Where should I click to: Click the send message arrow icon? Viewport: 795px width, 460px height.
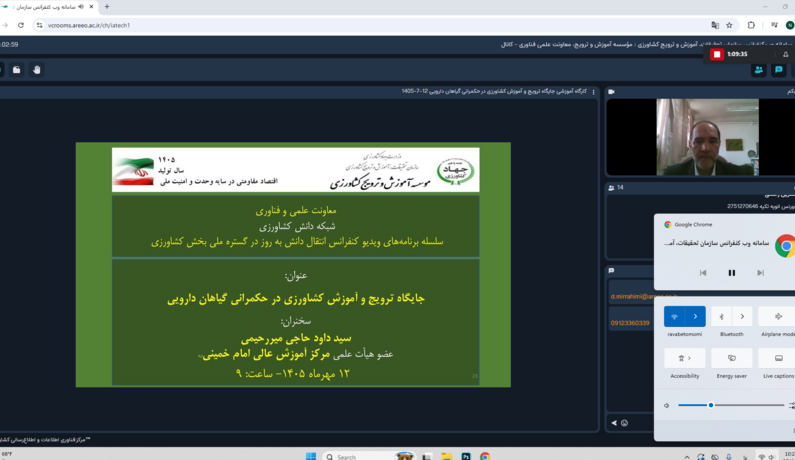click(x=614, y=423)
